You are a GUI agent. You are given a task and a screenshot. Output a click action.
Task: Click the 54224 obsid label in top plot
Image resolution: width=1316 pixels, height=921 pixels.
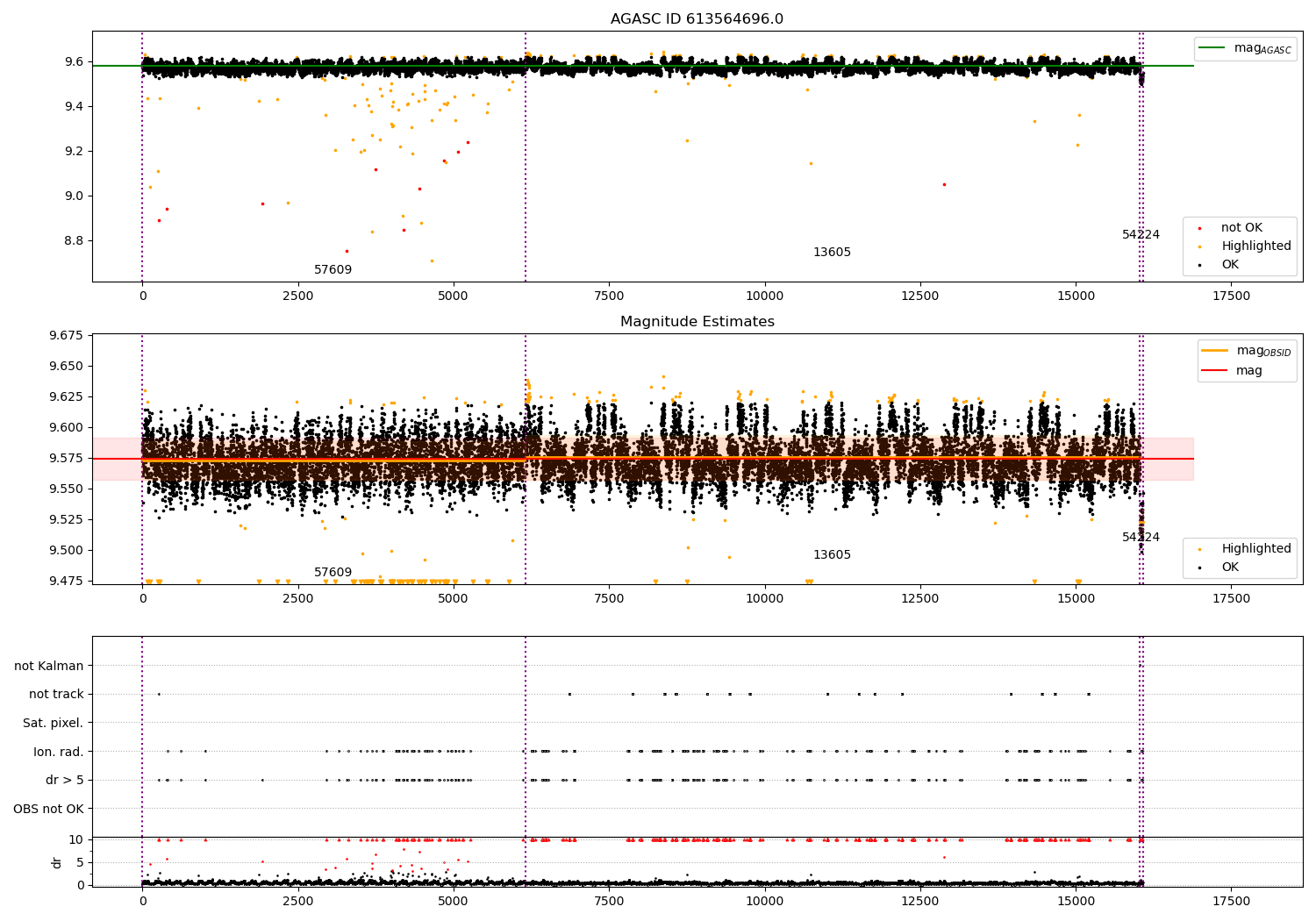click(1141, 235)
